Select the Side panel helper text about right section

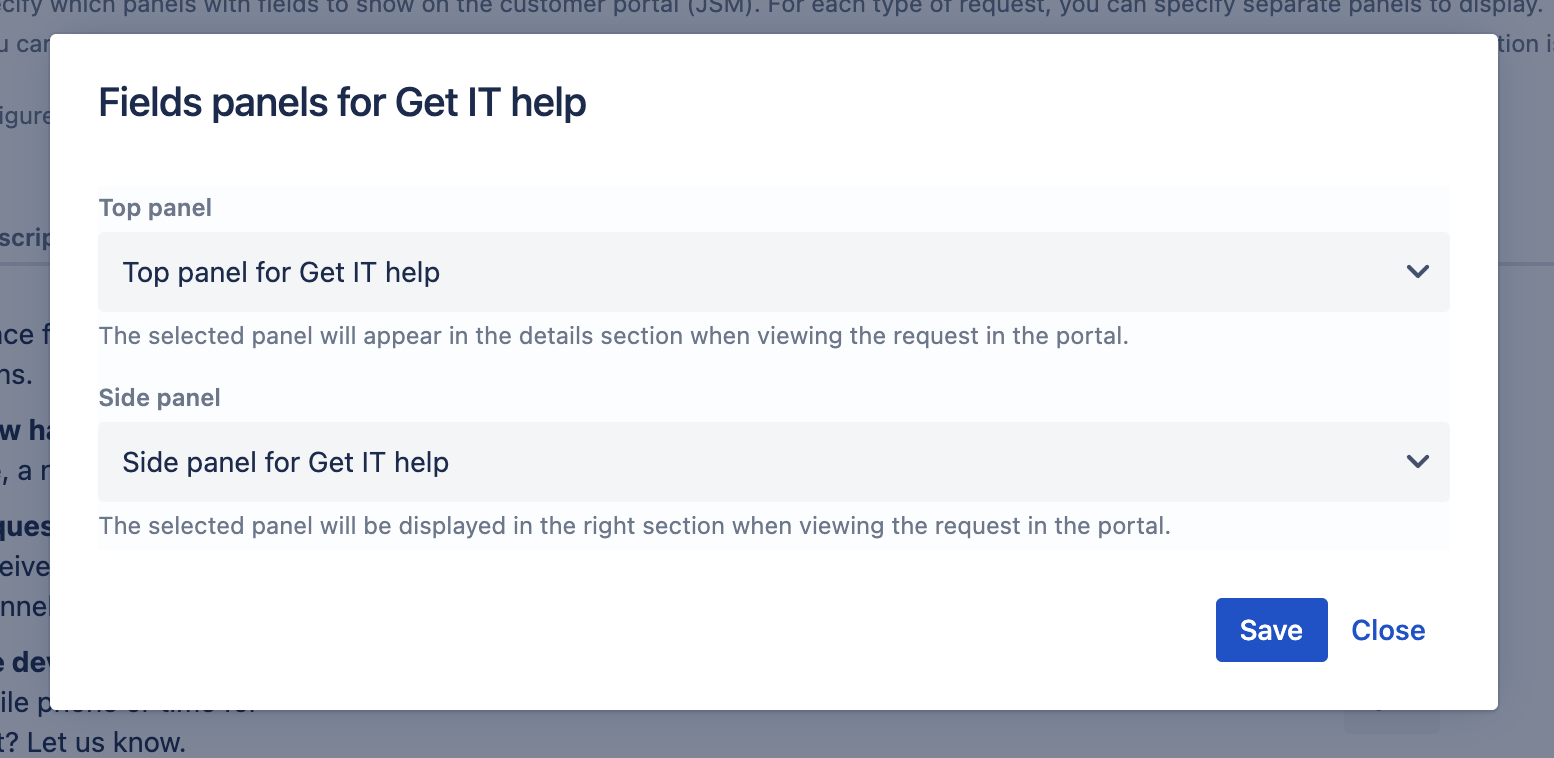click(634, 526)
